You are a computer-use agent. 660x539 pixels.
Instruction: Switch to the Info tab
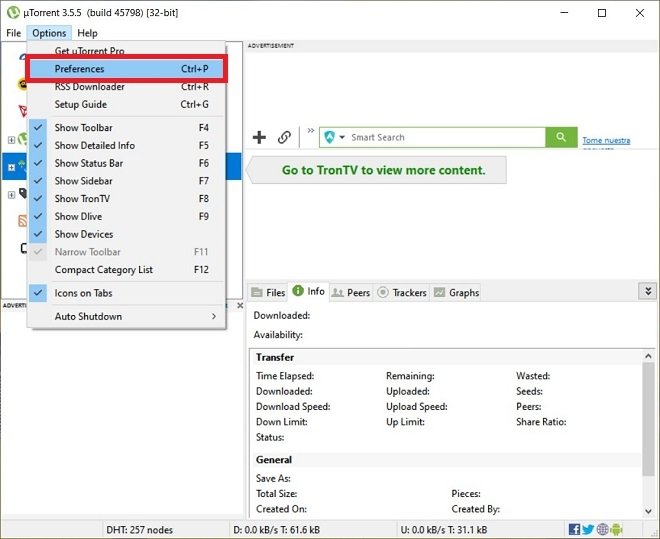click(x=309, y=291)
